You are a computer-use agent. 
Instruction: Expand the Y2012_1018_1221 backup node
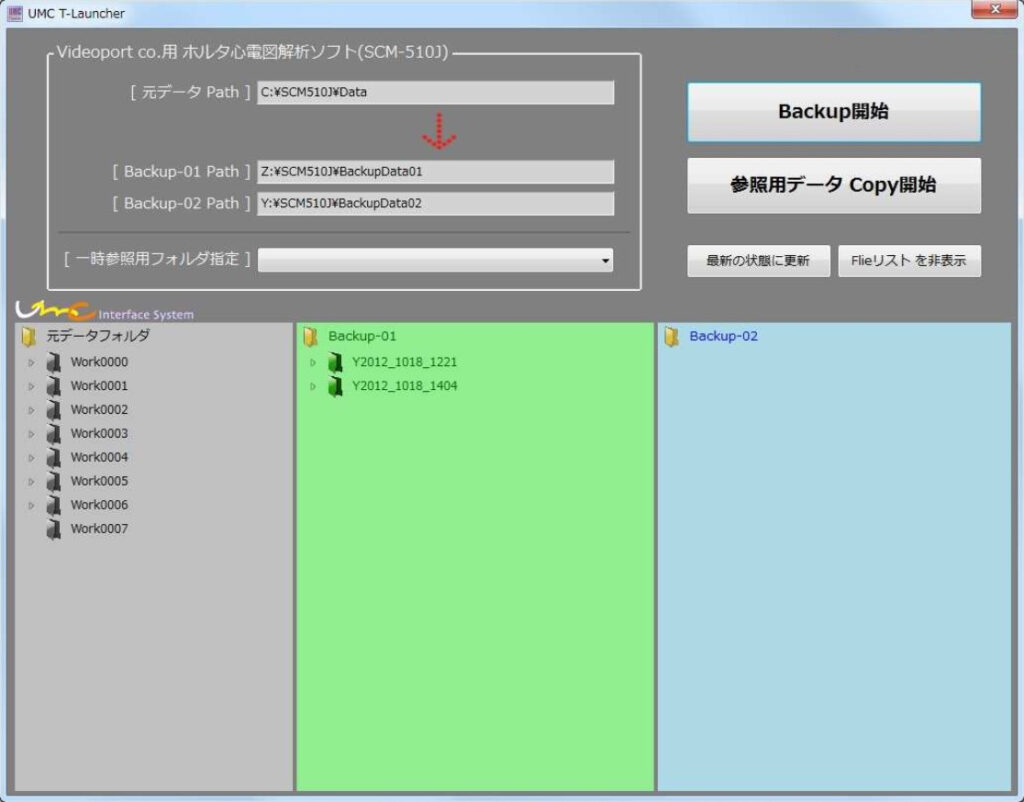coord(313,362)
